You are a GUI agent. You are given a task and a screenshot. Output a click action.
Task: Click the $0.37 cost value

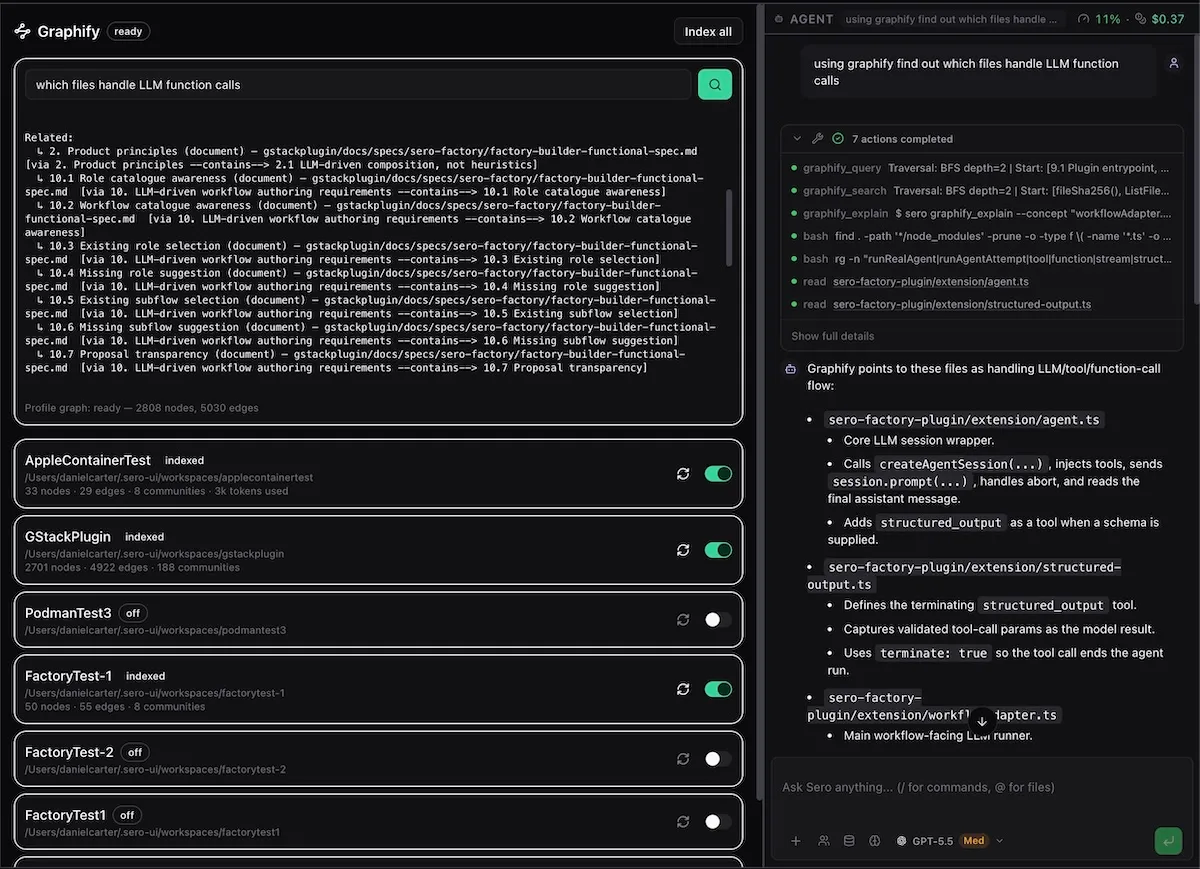click(1167, 19)
